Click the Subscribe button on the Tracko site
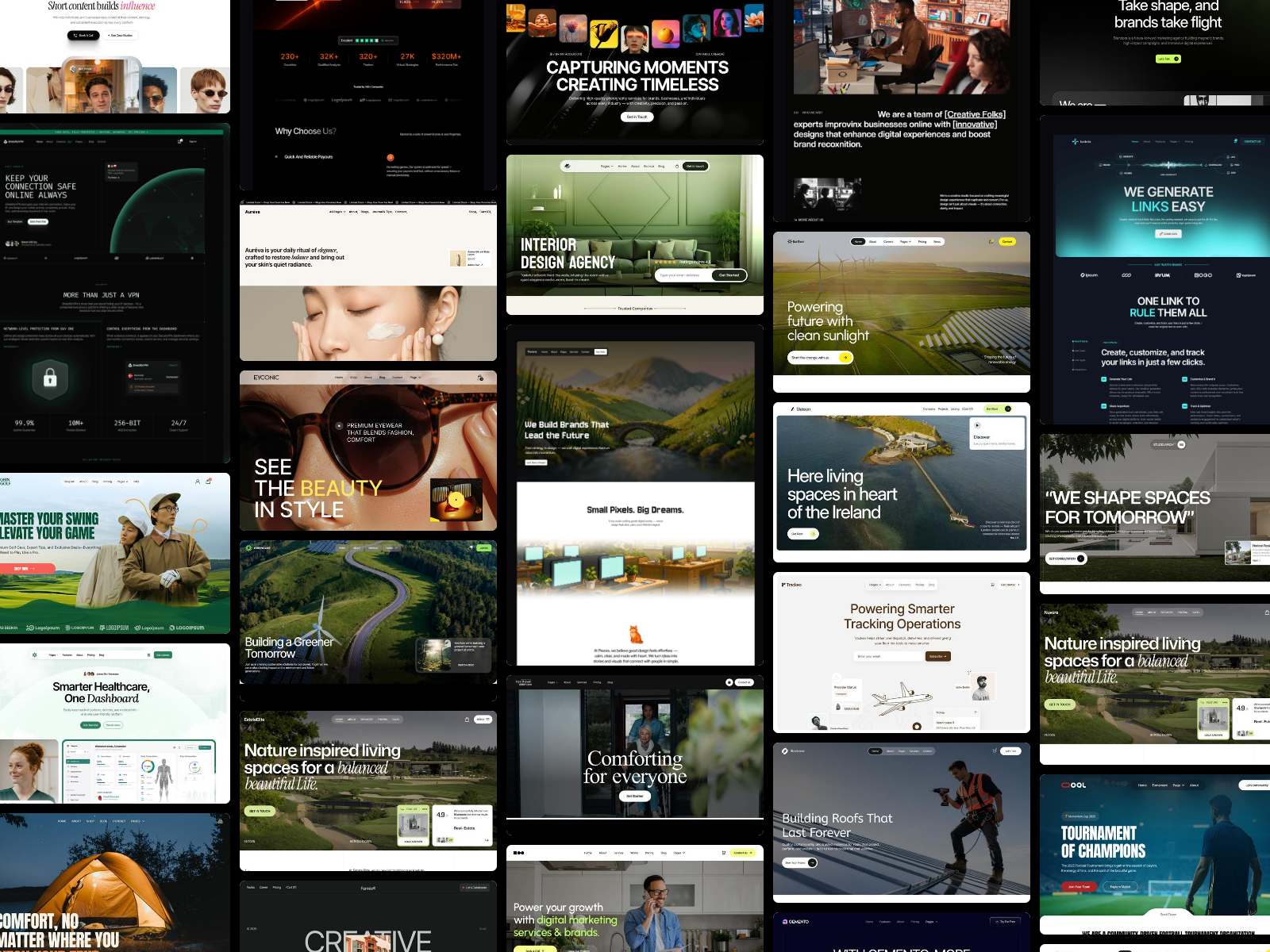The height and width of the screenshot is (952, 1270). click(937, 656)
